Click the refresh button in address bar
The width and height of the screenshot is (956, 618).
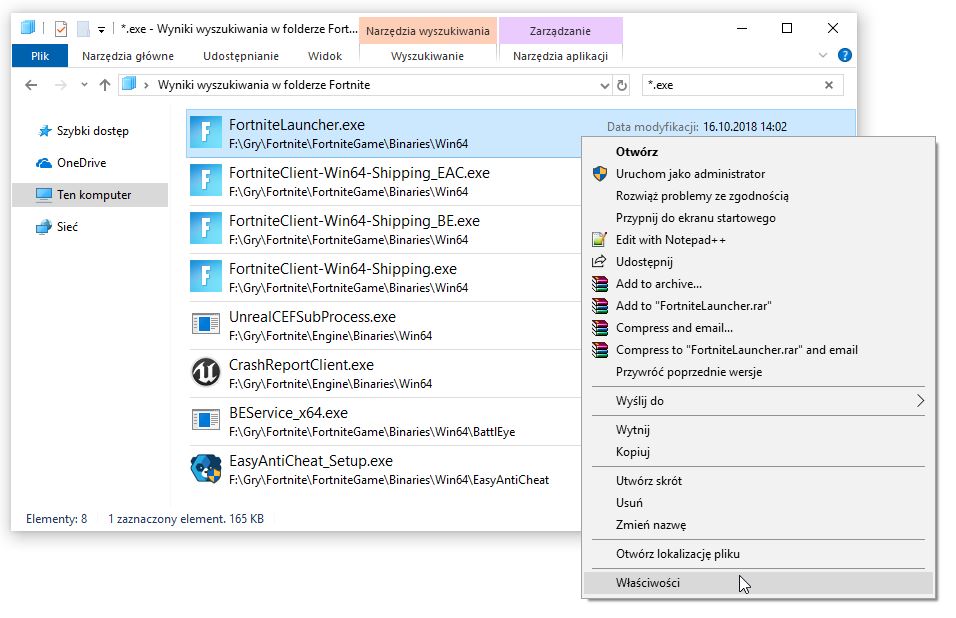622,85
